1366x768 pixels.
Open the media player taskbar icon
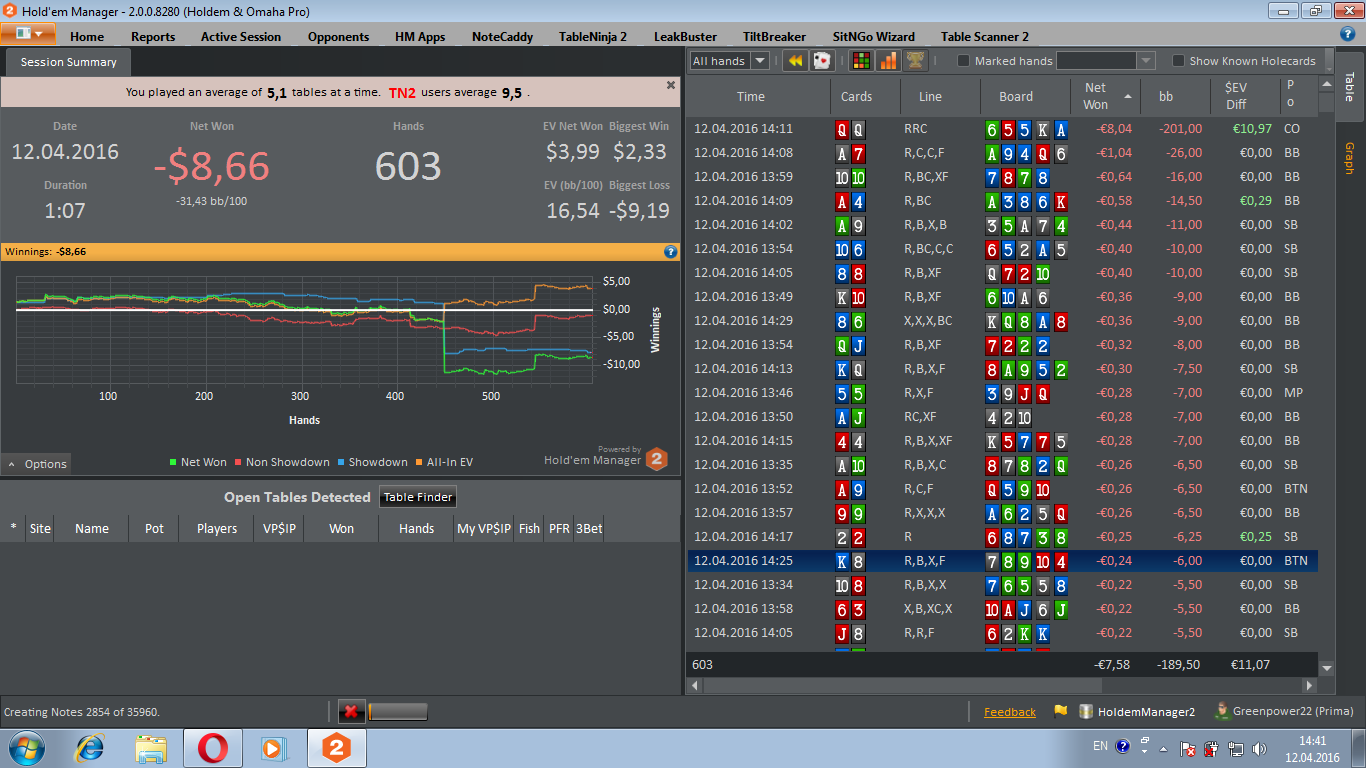[x=272, y=747]
